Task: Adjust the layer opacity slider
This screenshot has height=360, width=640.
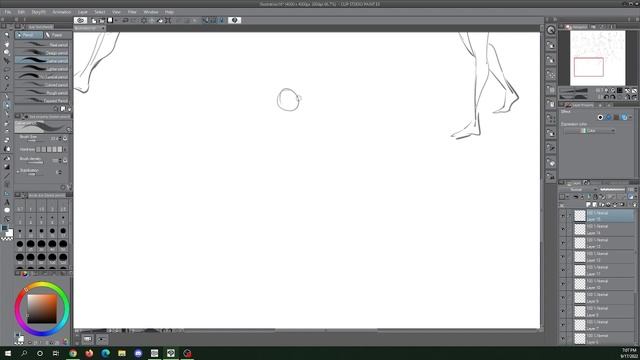Action: click(612, 190)
